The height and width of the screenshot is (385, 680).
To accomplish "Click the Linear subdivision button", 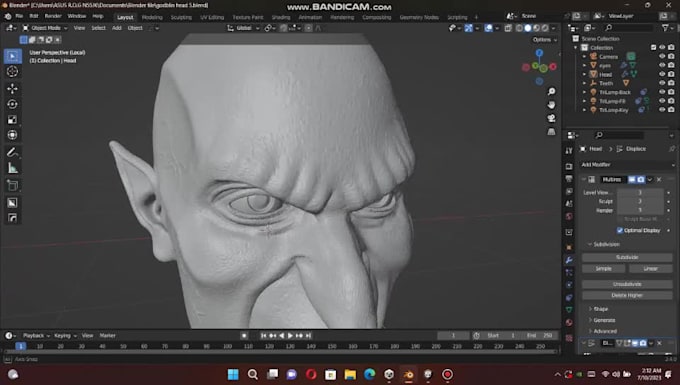I will tap(651, 269).
